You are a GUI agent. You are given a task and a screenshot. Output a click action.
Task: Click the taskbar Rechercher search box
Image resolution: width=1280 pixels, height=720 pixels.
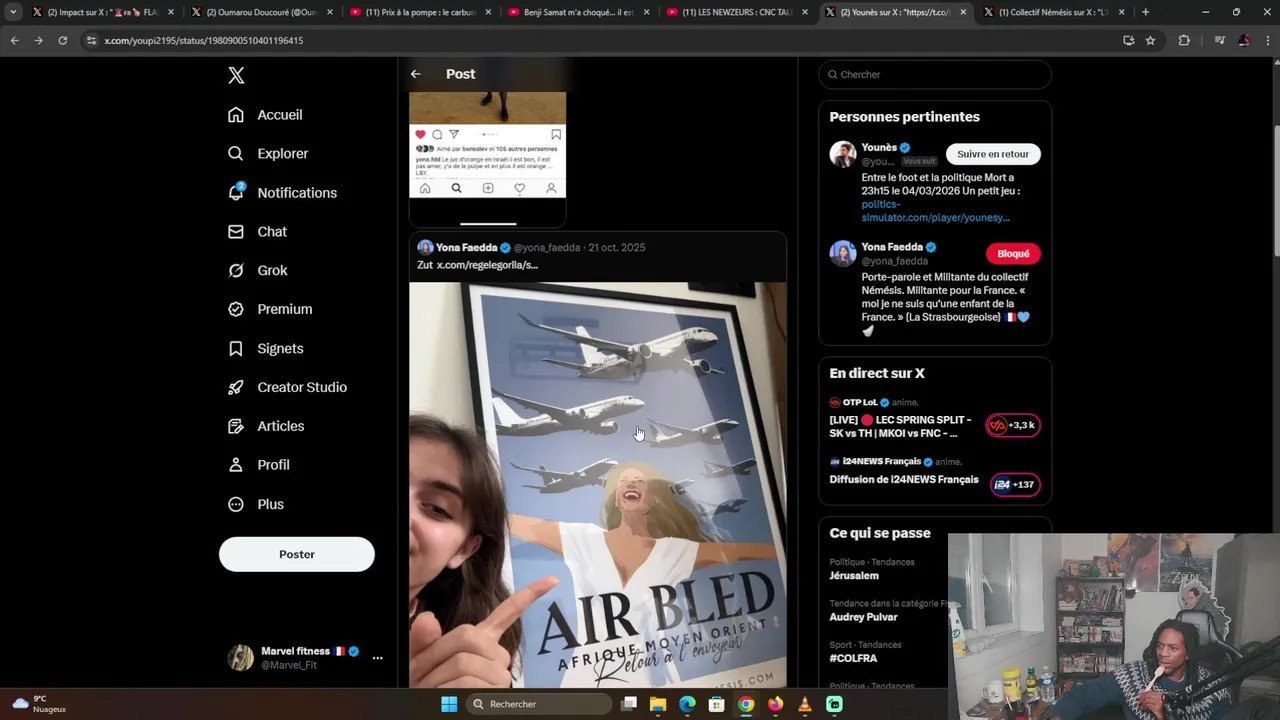coord(539,704)
